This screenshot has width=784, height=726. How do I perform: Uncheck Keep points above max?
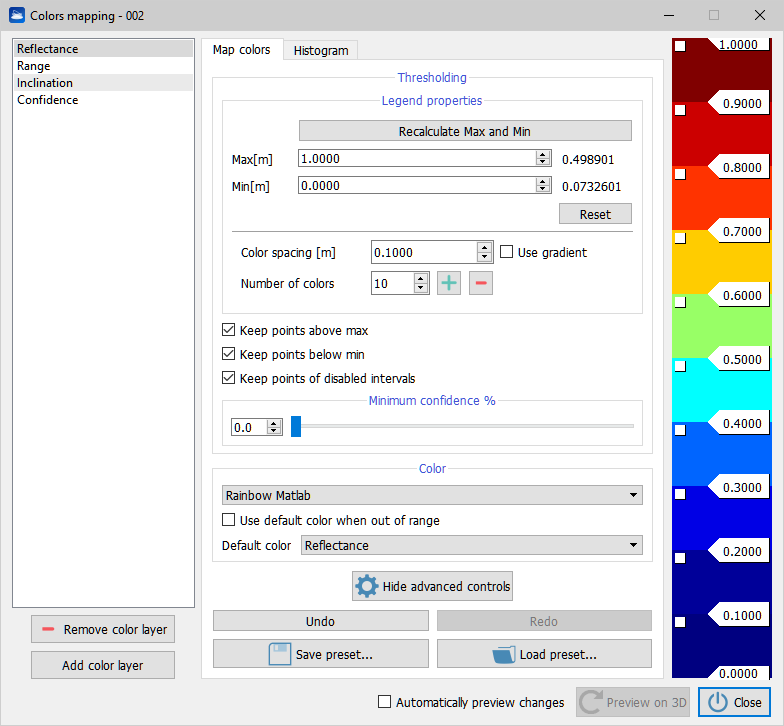click(x=230, y=330)
